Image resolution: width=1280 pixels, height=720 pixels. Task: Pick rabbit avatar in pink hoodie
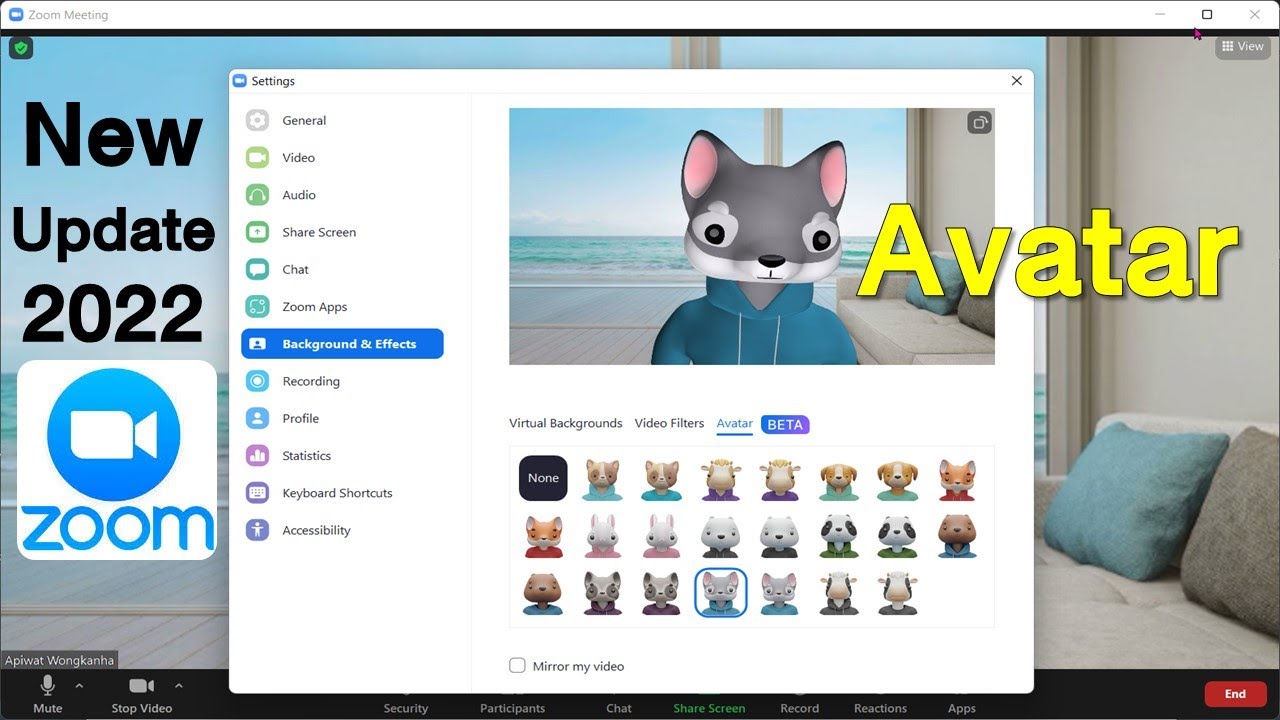[602, 536]
